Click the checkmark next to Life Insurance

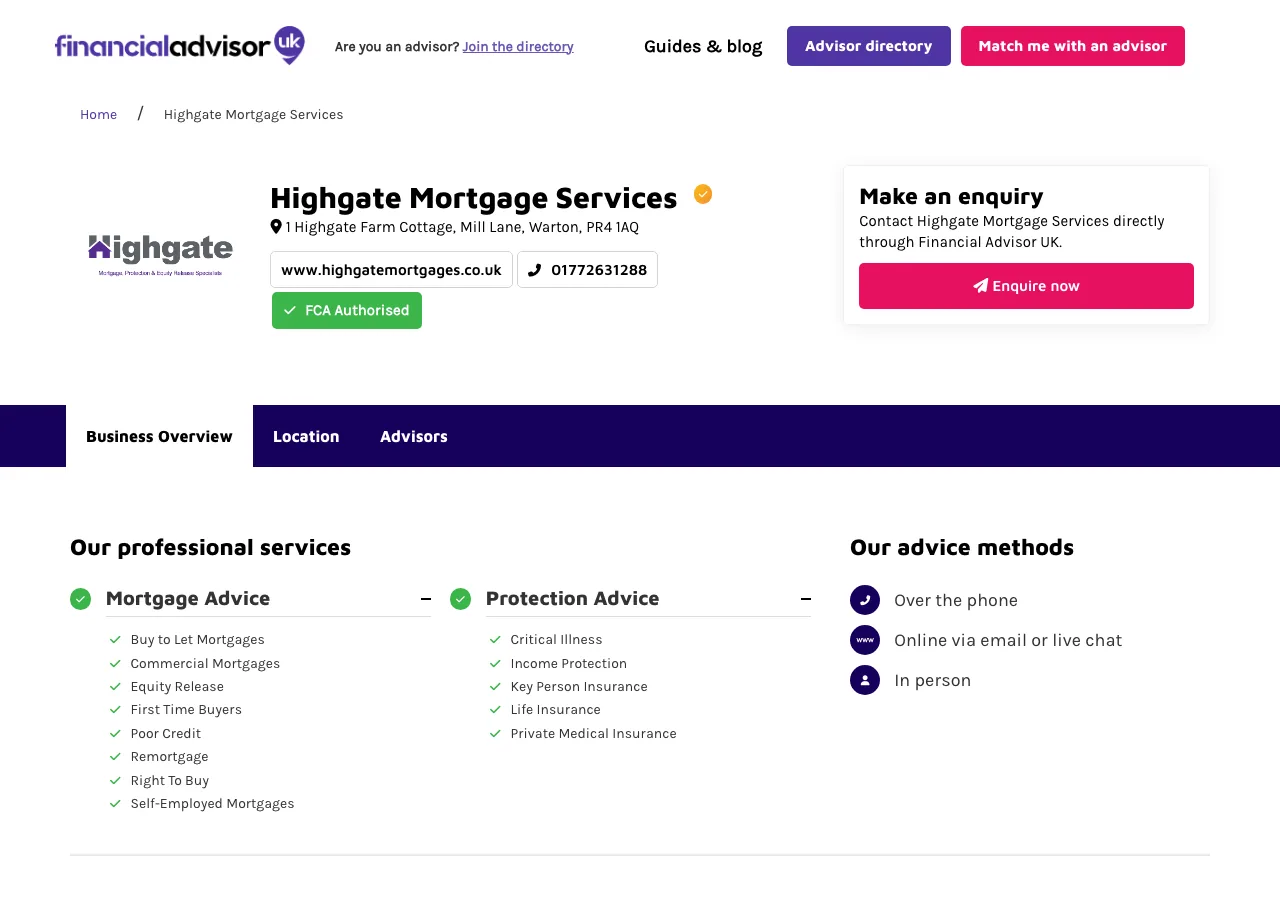click(x=493, y=710)
